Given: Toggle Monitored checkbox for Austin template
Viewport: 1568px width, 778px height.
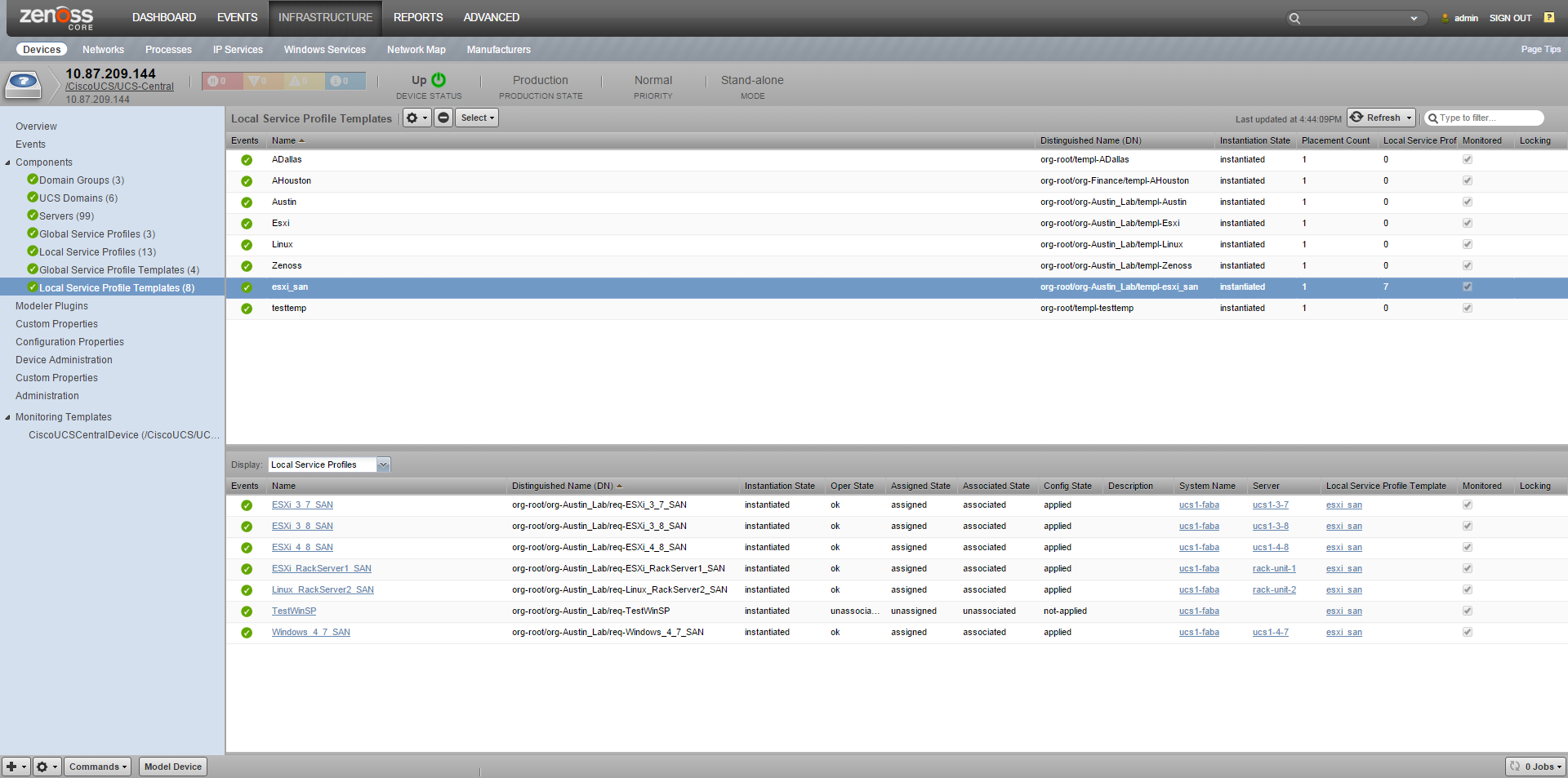Looking at the screenshot, I should coord(1468,202).
